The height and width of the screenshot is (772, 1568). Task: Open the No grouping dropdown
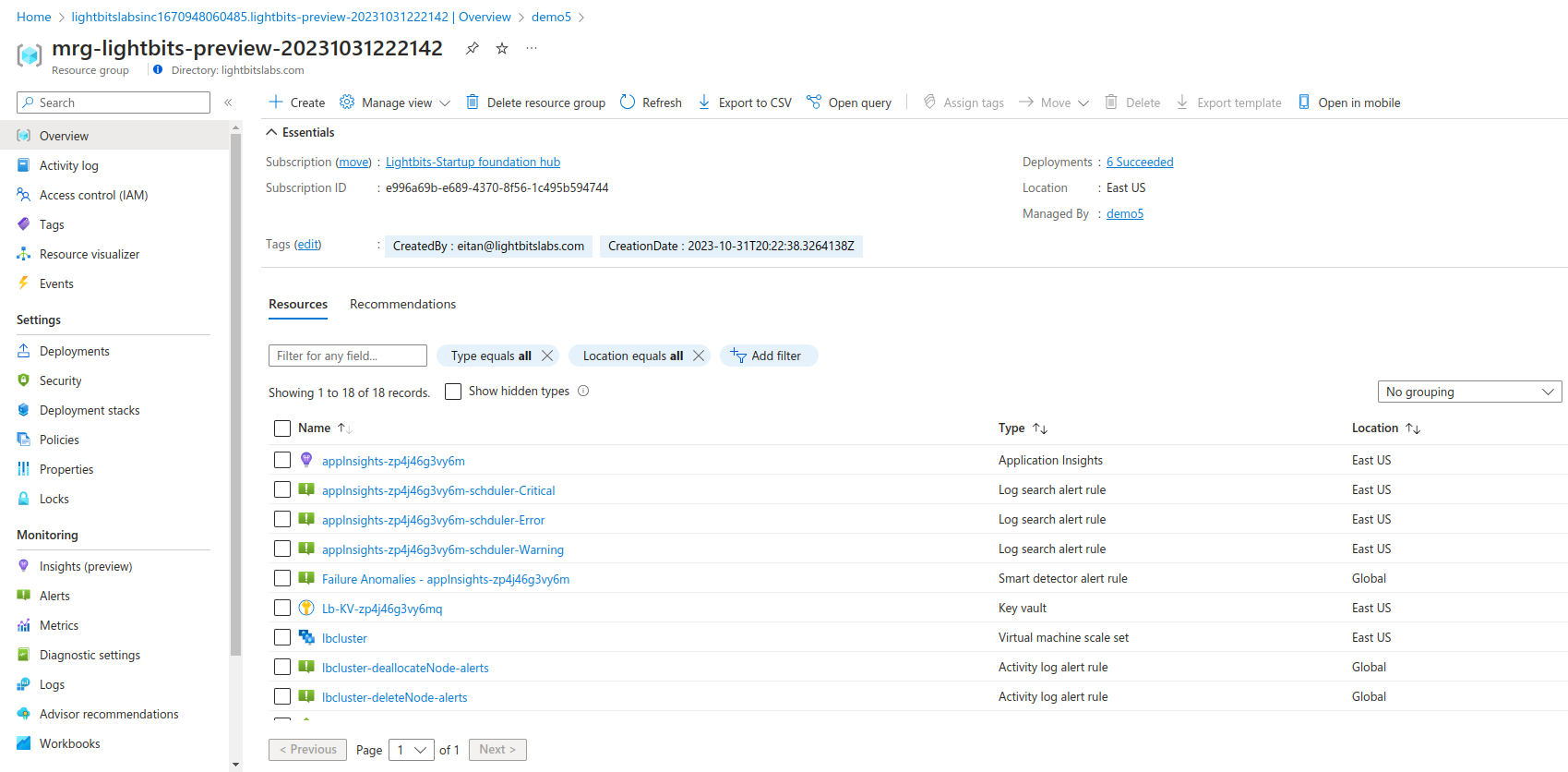[x=1469, y=392]
